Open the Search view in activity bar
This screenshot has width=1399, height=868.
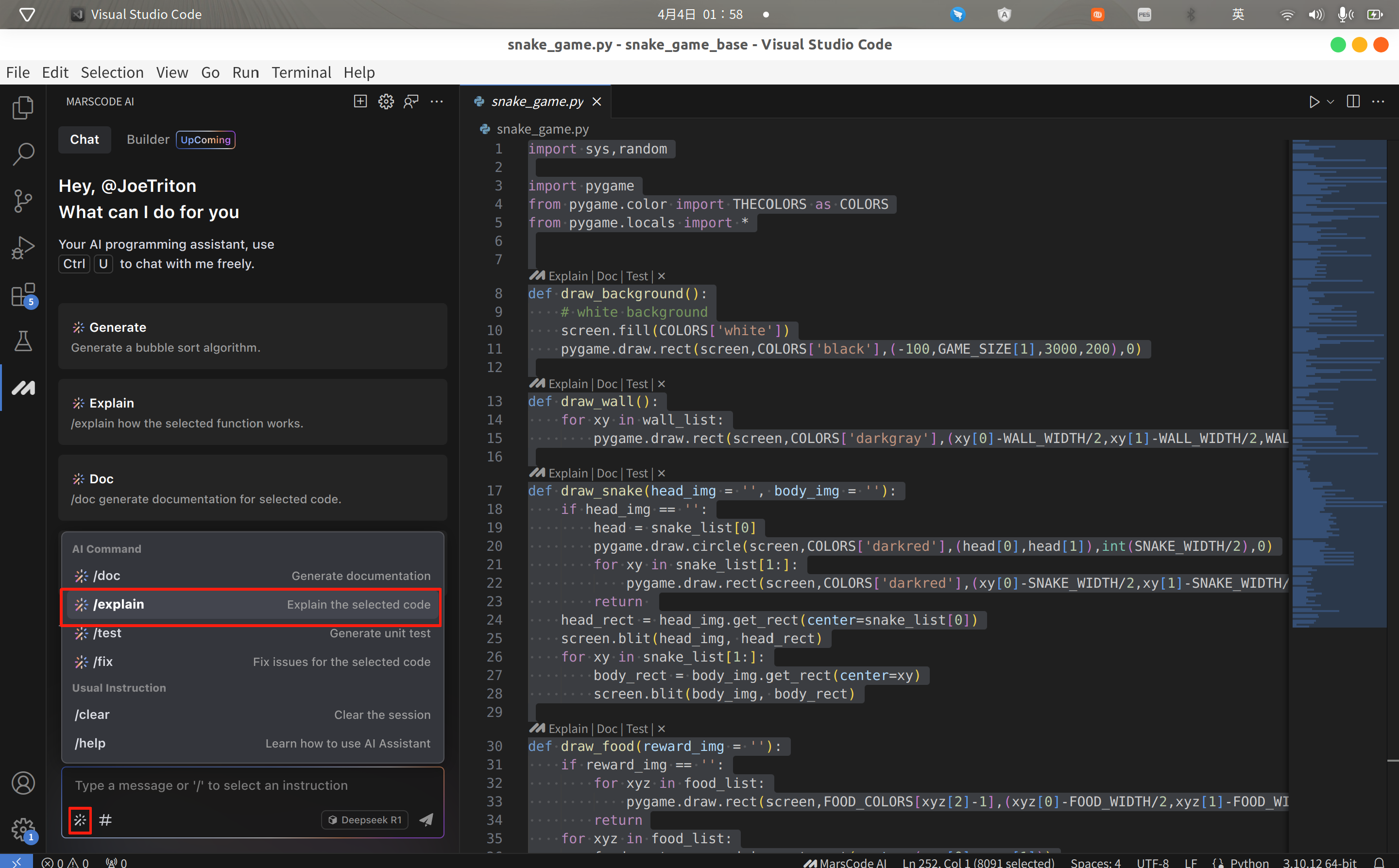[23, 154]
